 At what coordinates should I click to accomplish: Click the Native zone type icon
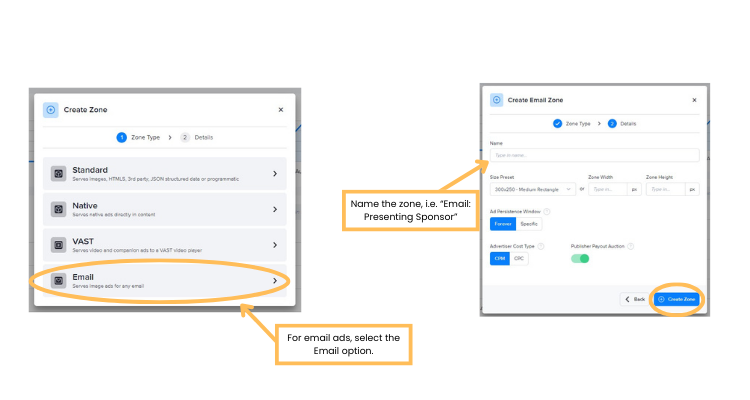coord(59,209)
